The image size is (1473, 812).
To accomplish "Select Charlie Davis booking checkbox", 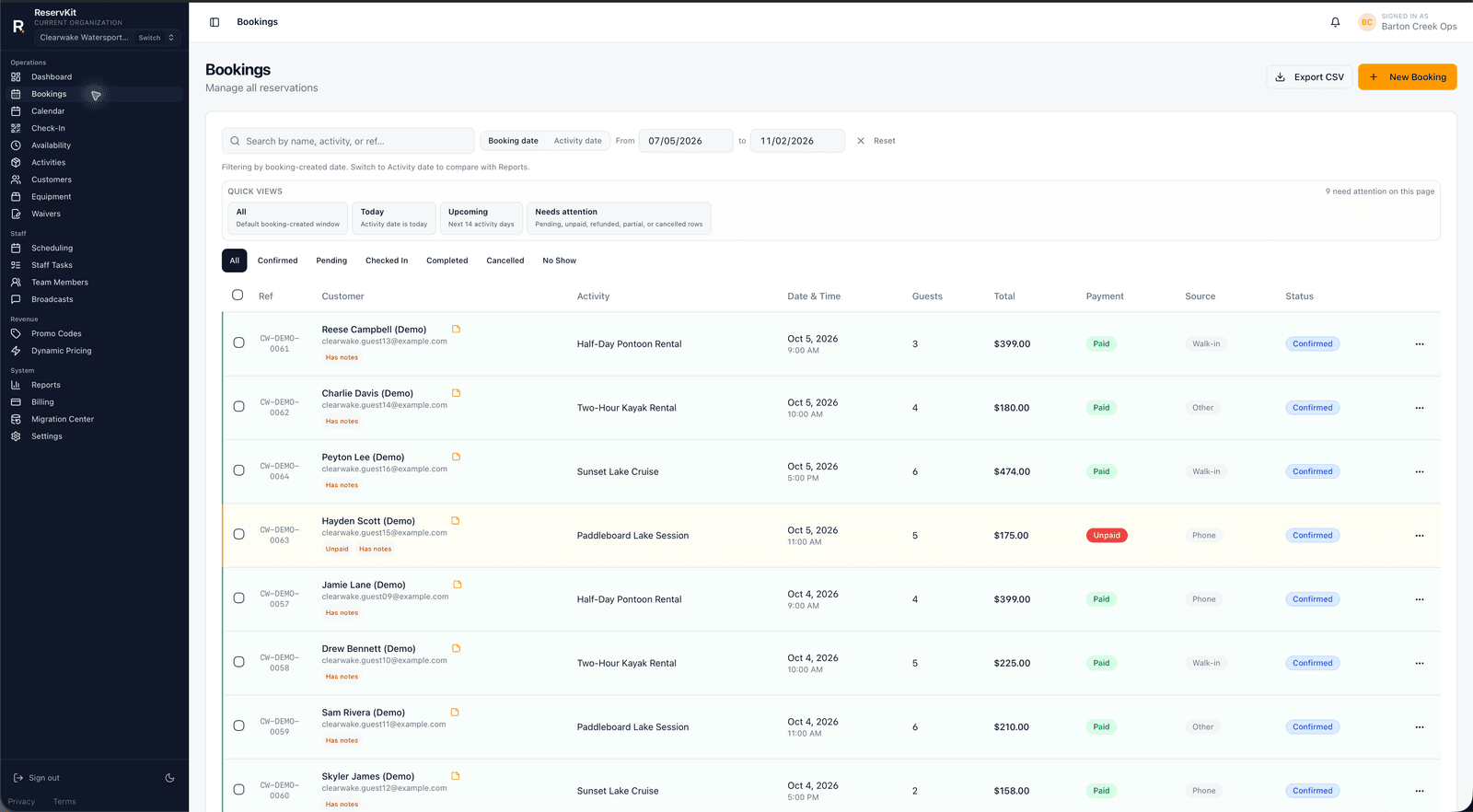I will click(x=238, y=406).
